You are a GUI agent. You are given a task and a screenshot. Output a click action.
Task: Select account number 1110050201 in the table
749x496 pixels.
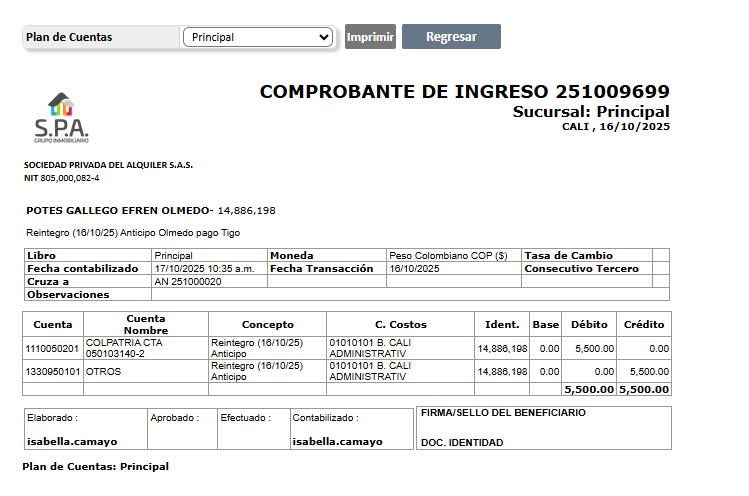coord(51,348)
